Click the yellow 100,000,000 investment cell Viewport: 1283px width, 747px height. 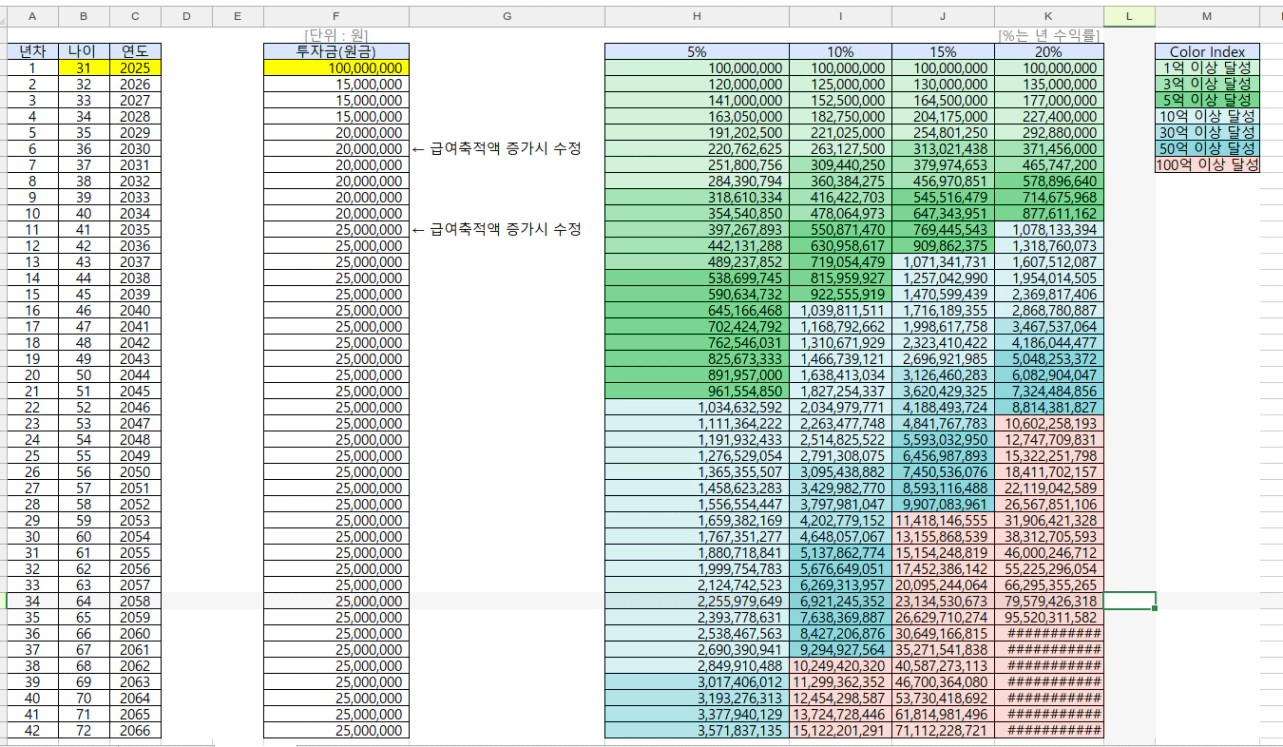(x=336, y=68)
